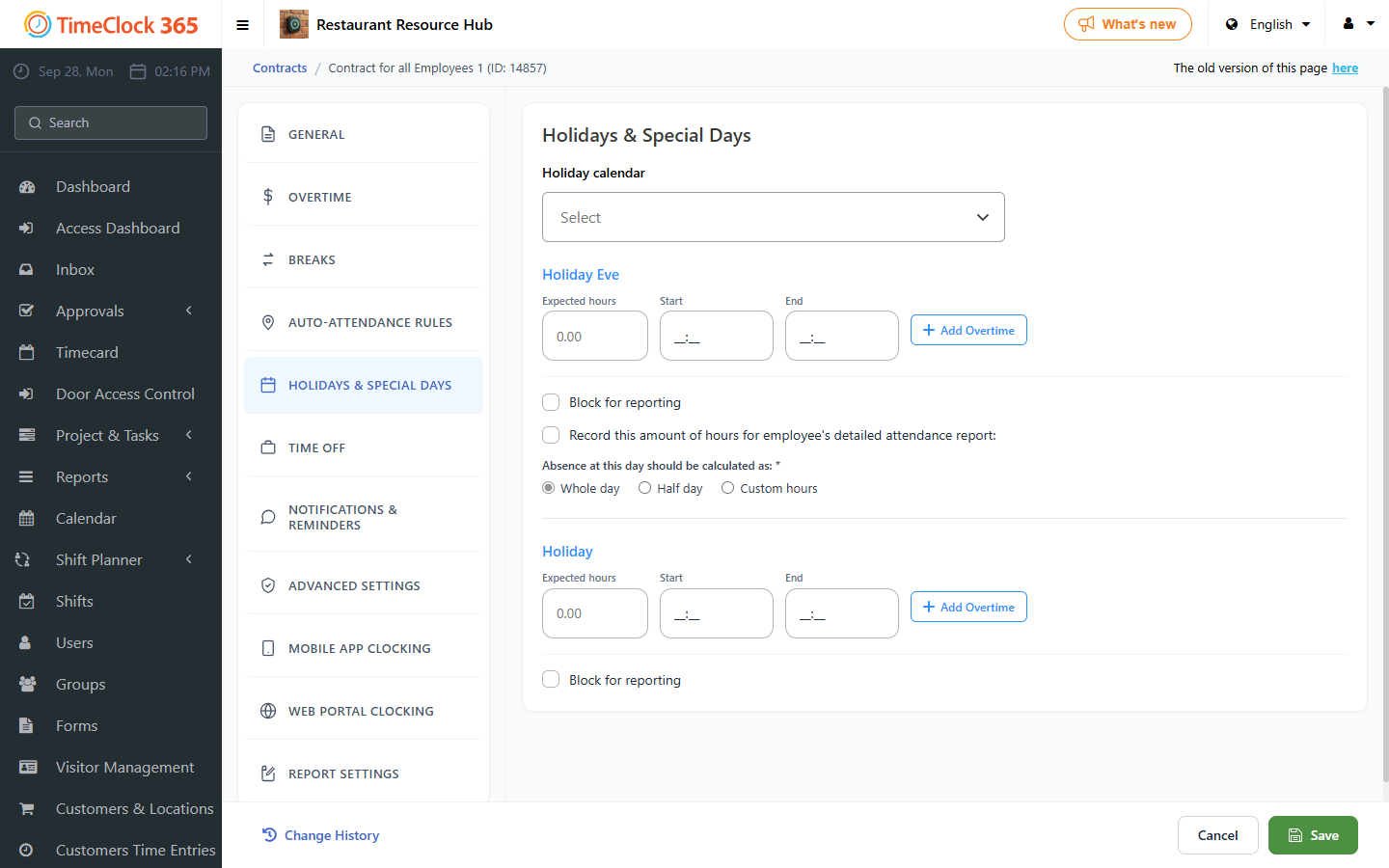The height and width of the screenshot is (868, 1389).
Task: Focus the sidebar Search field
Action: click(x=111, y=122)
